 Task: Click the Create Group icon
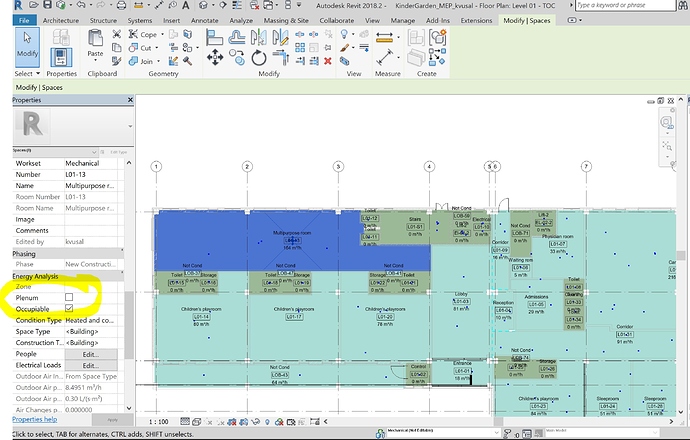(x=438, y=38)
